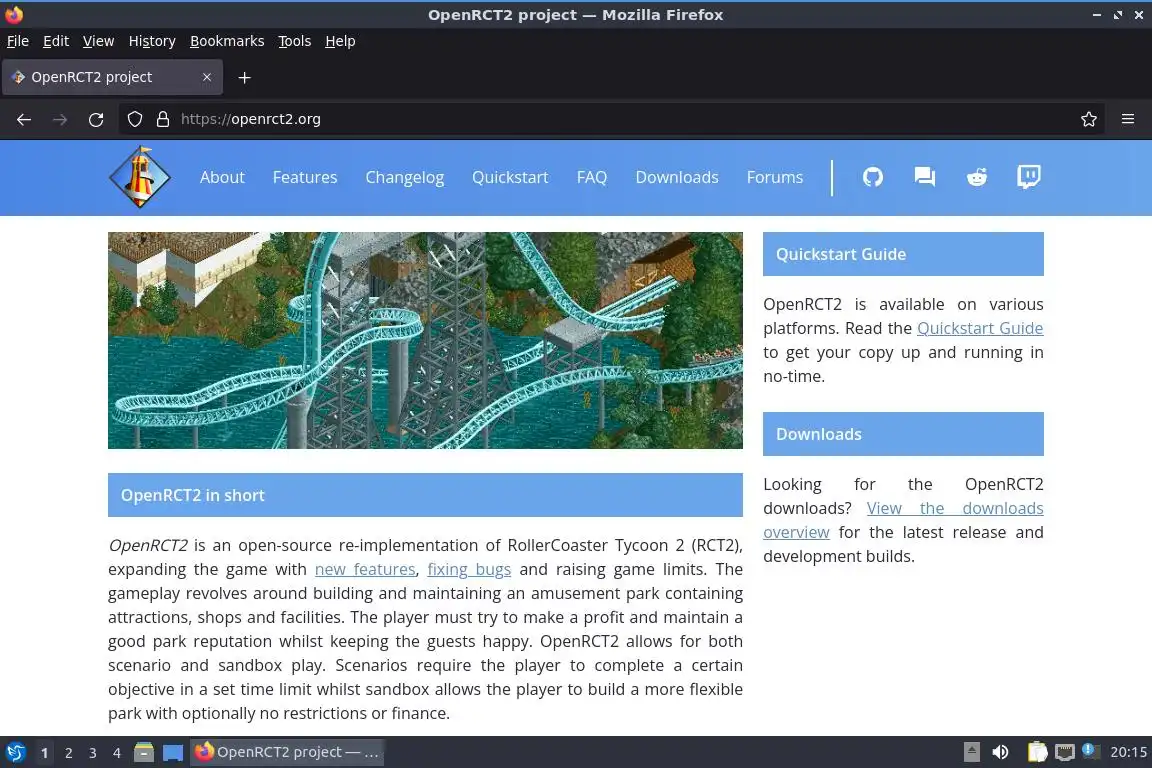Click the roller coaster banner image
This screenshot has width=1152, height=768.
pos(425,340)
